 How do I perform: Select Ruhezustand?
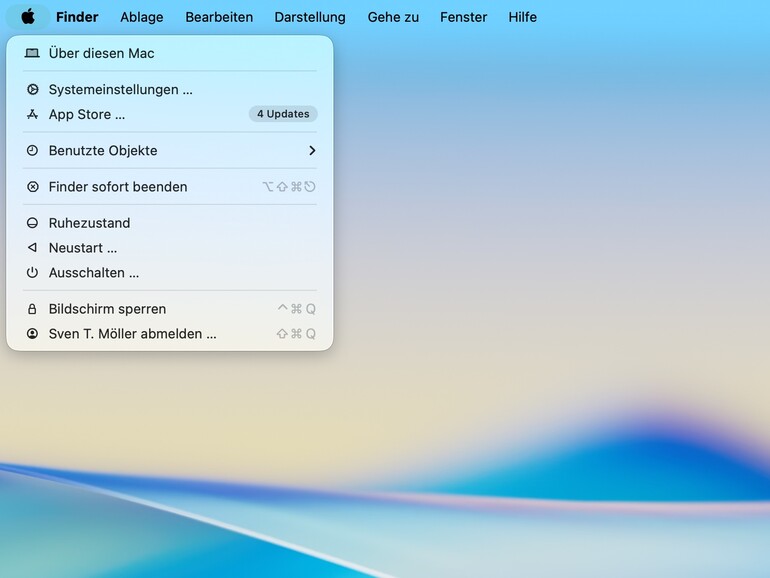(170, 223)
